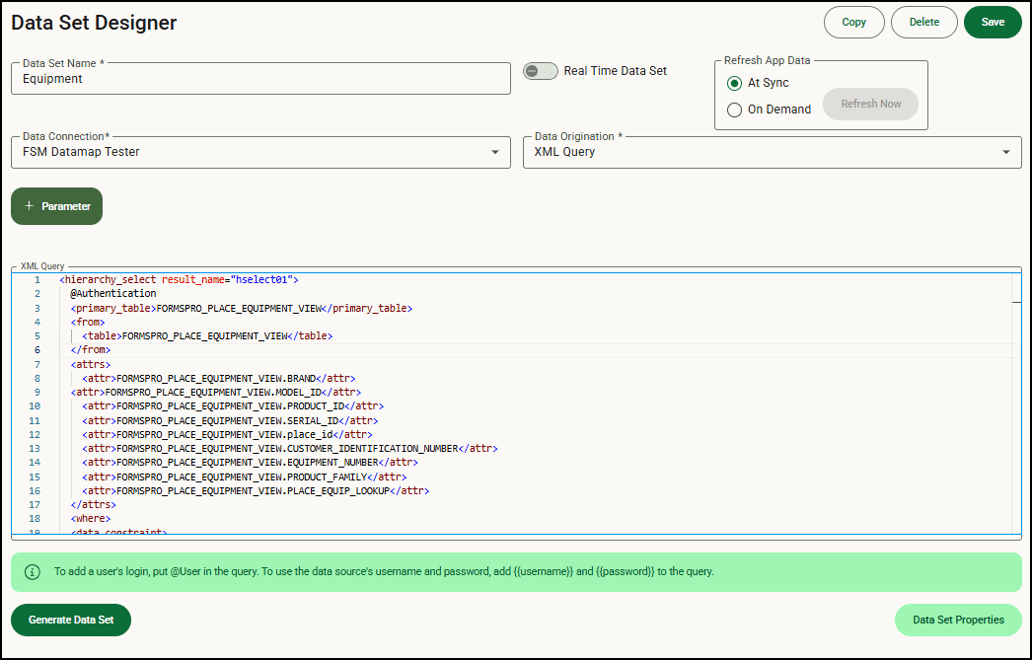This screenshot has width=1032, height=660.
Task: Click the dropdown arrow for Data Origination
Action: 1006,152
